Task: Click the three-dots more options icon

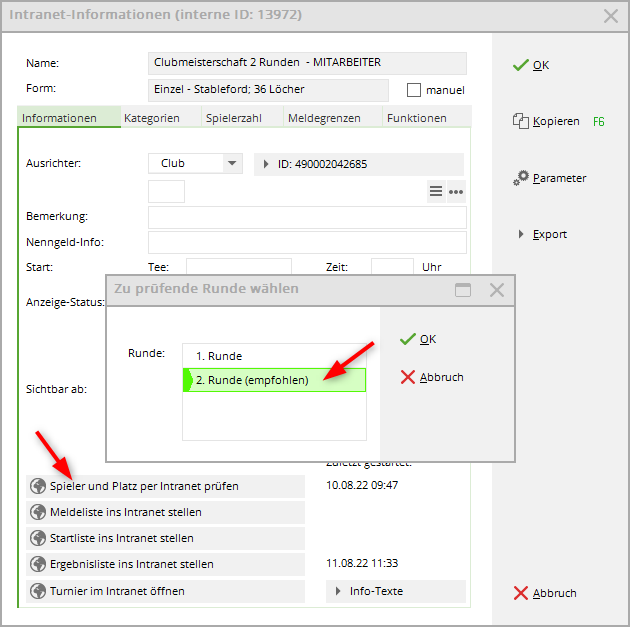Action: click(456, 191)
